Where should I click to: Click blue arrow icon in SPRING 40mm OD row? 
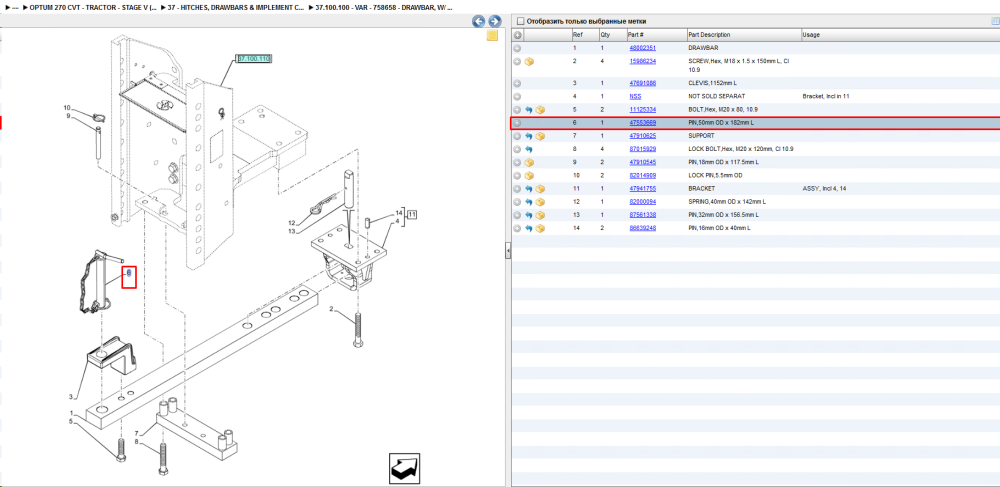pos(529,202)
